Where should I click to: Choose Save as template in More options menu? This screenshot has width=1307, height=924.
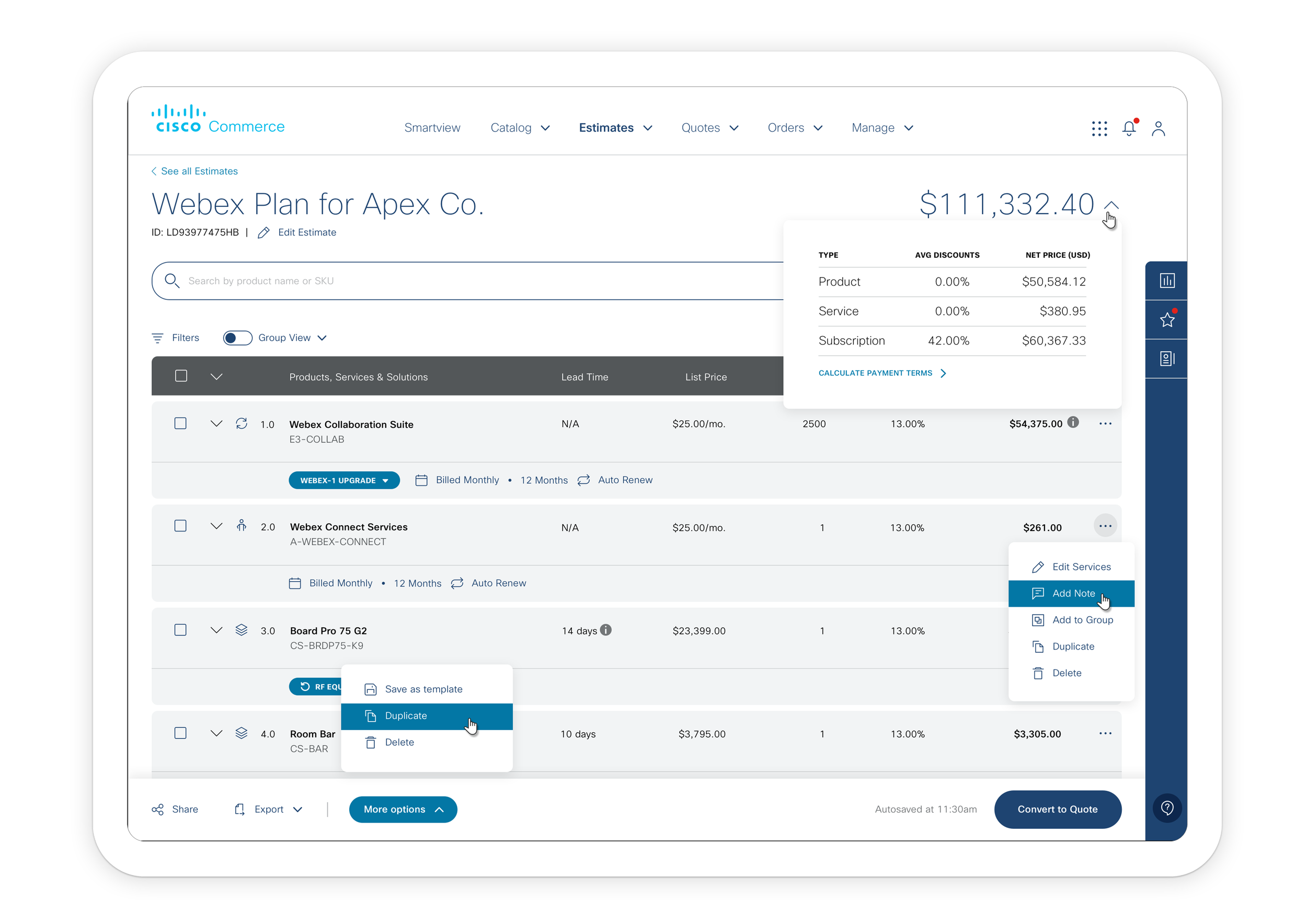423,689
